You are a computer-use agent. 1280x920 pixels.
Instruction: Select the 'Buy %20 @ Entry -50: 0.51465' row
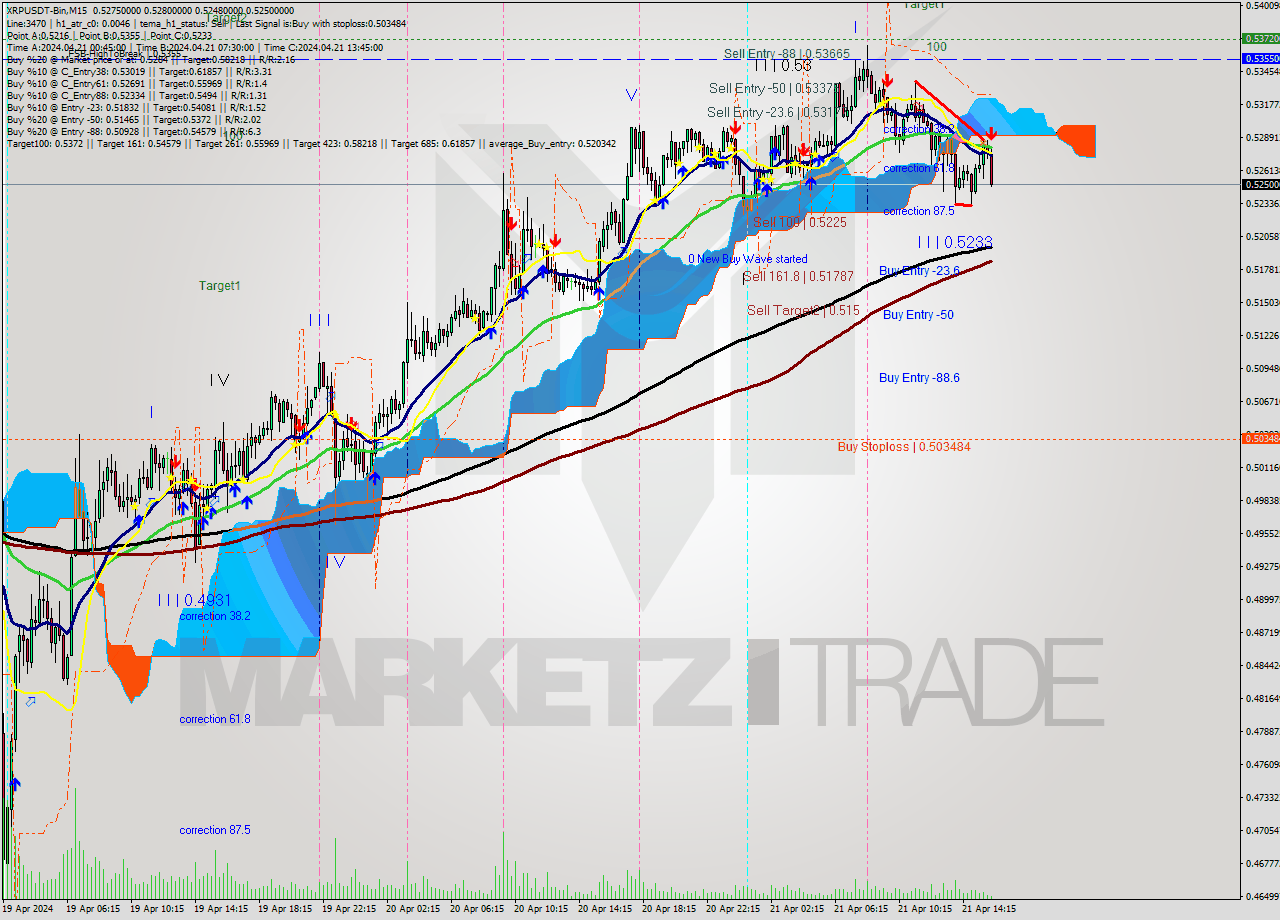pos(134,120)
